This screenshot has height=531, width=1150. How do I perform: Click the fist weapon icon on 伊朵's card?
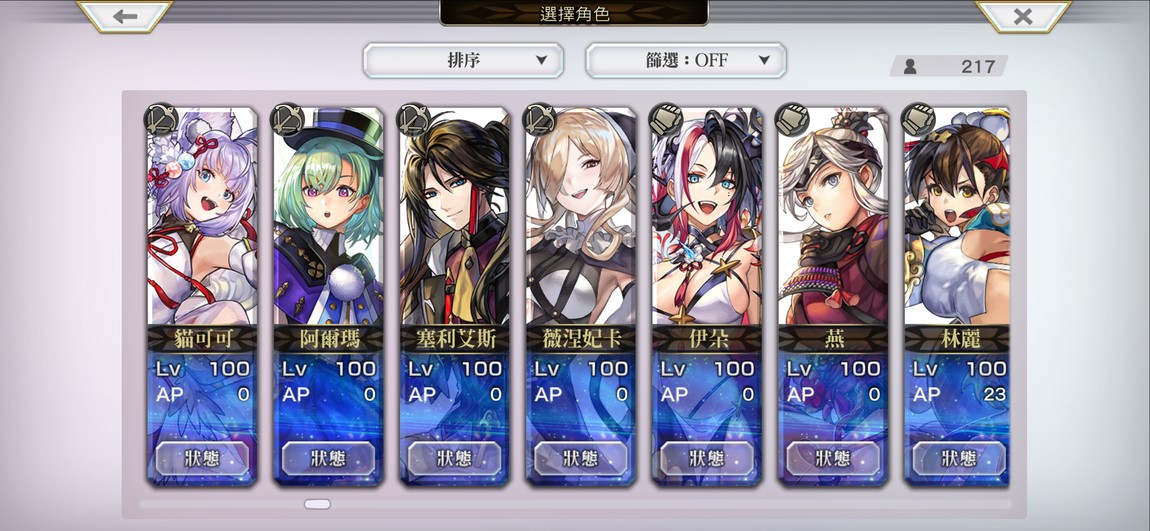(x=665, y=120)
